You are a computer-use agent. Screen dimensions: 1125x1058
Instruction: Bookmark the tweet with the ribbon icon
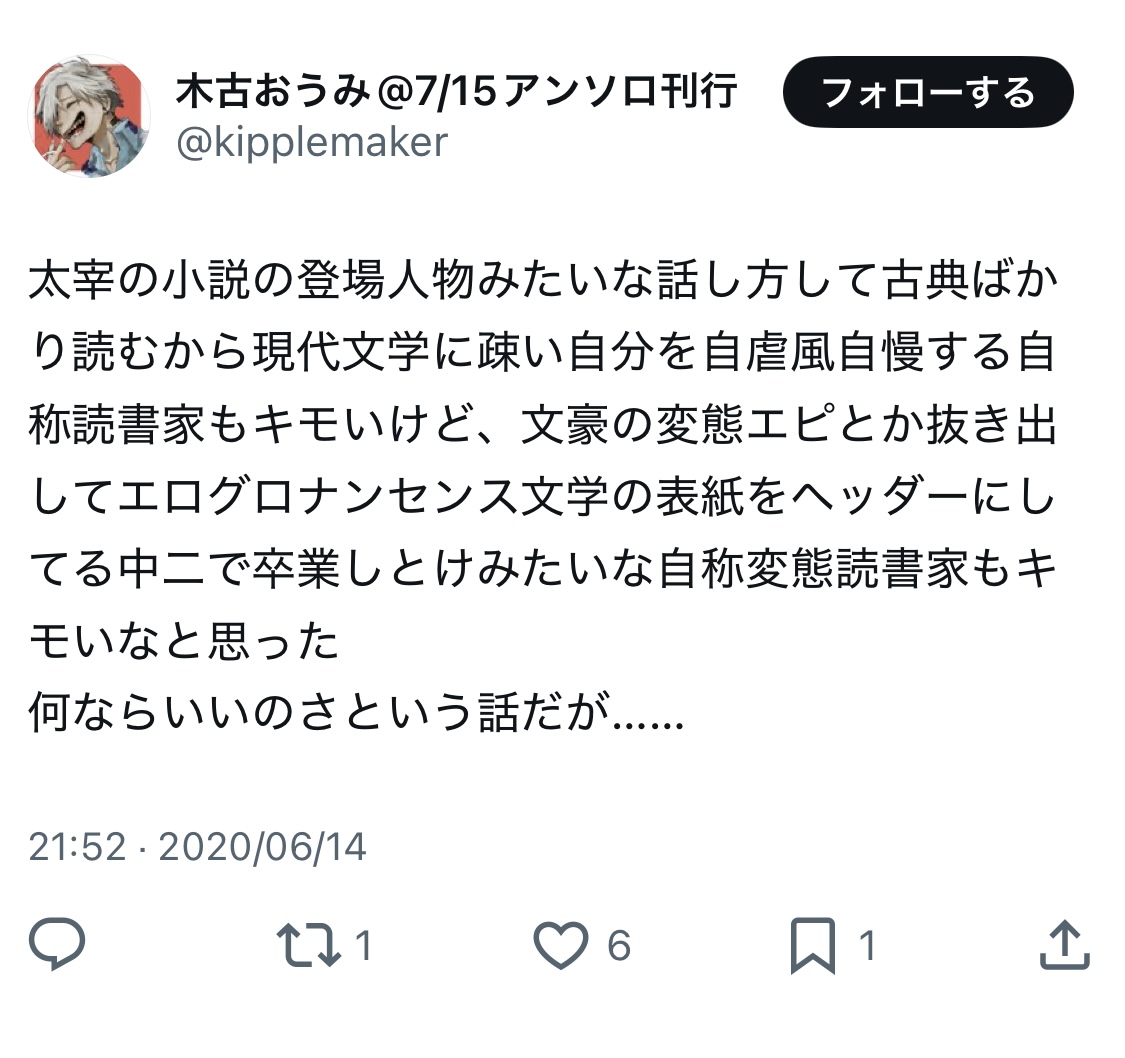pyautogui.click(x=812, y=945)
